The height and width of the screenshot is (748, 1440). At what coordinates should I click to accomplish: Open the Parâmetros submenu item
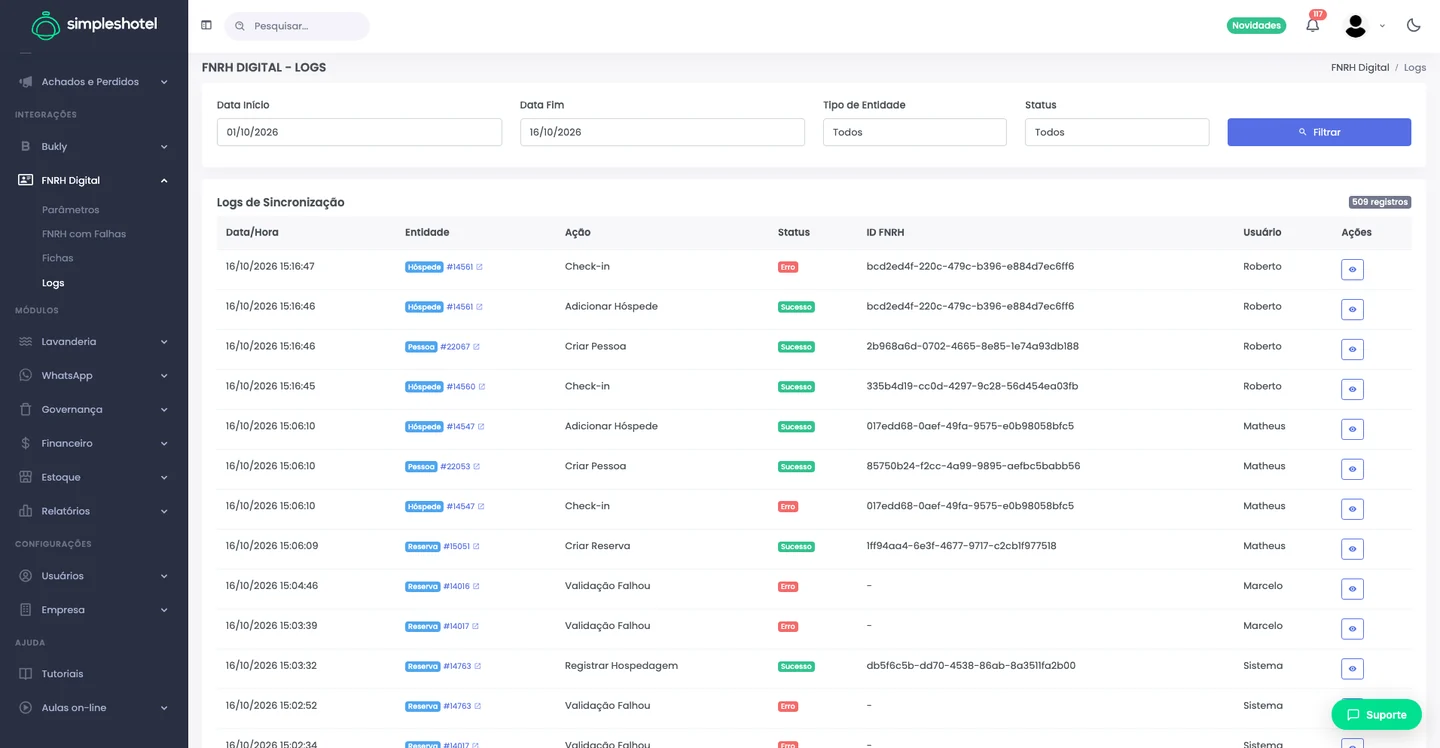(71, 210)
